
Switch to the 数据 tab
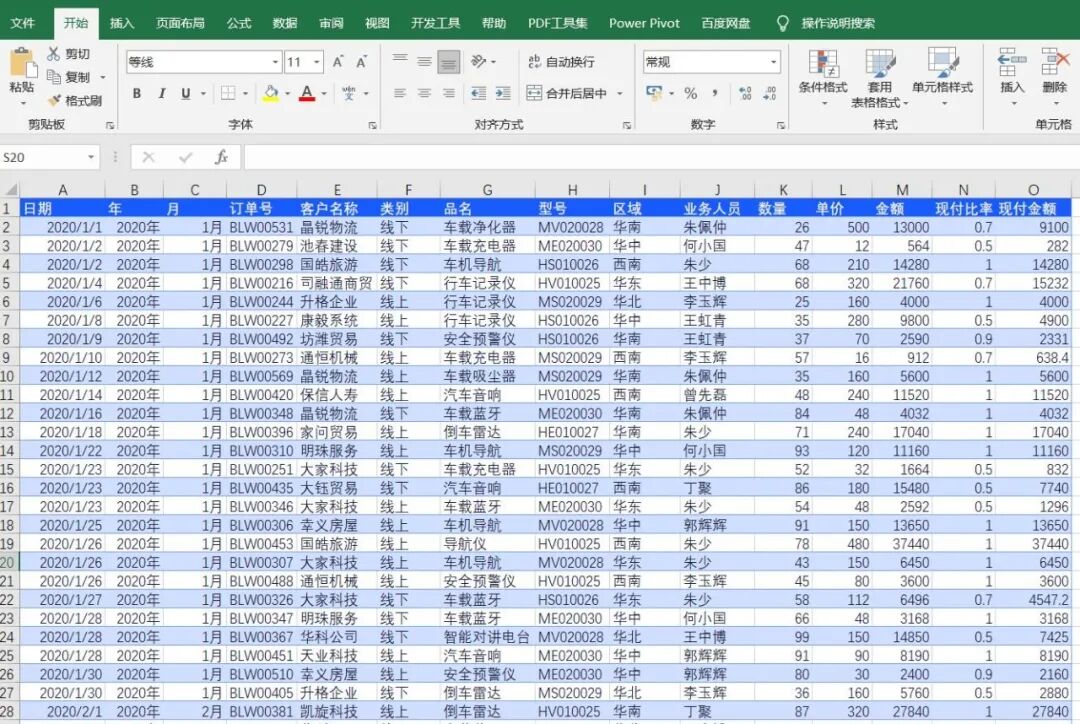[x=284, y=23]
